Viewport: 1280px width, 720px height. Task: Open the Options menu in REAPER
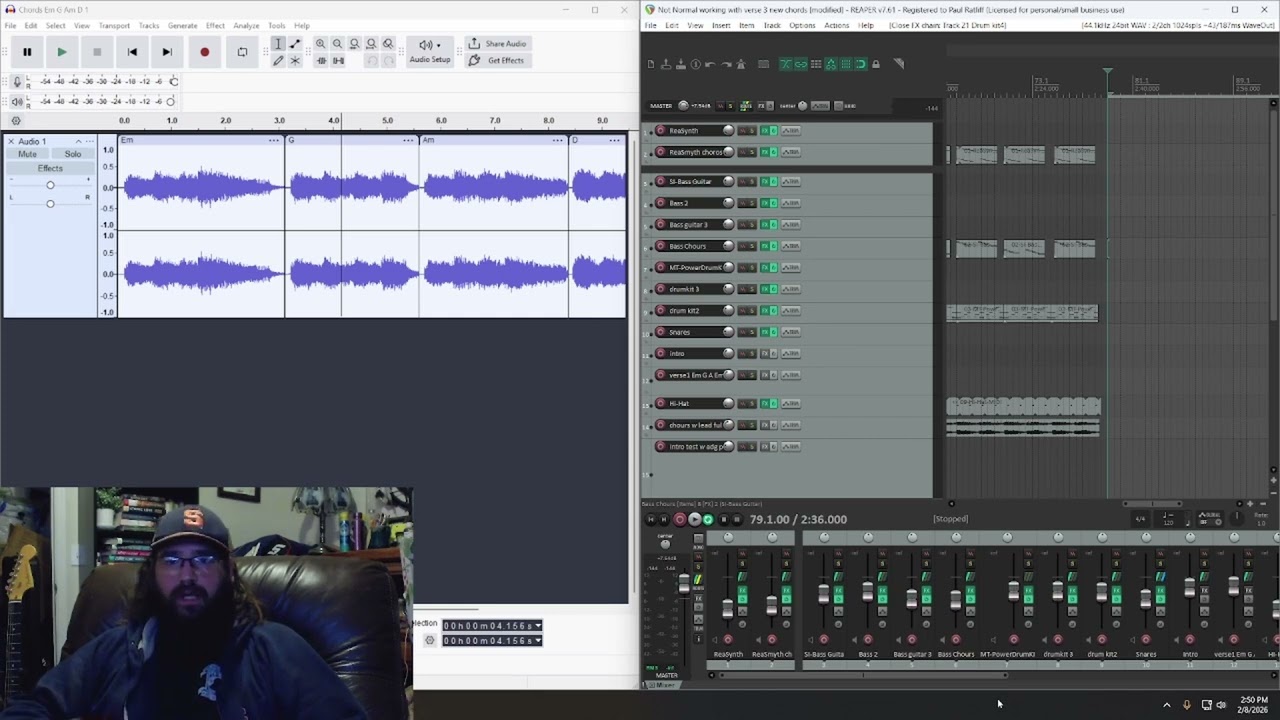tap(802, 25)
